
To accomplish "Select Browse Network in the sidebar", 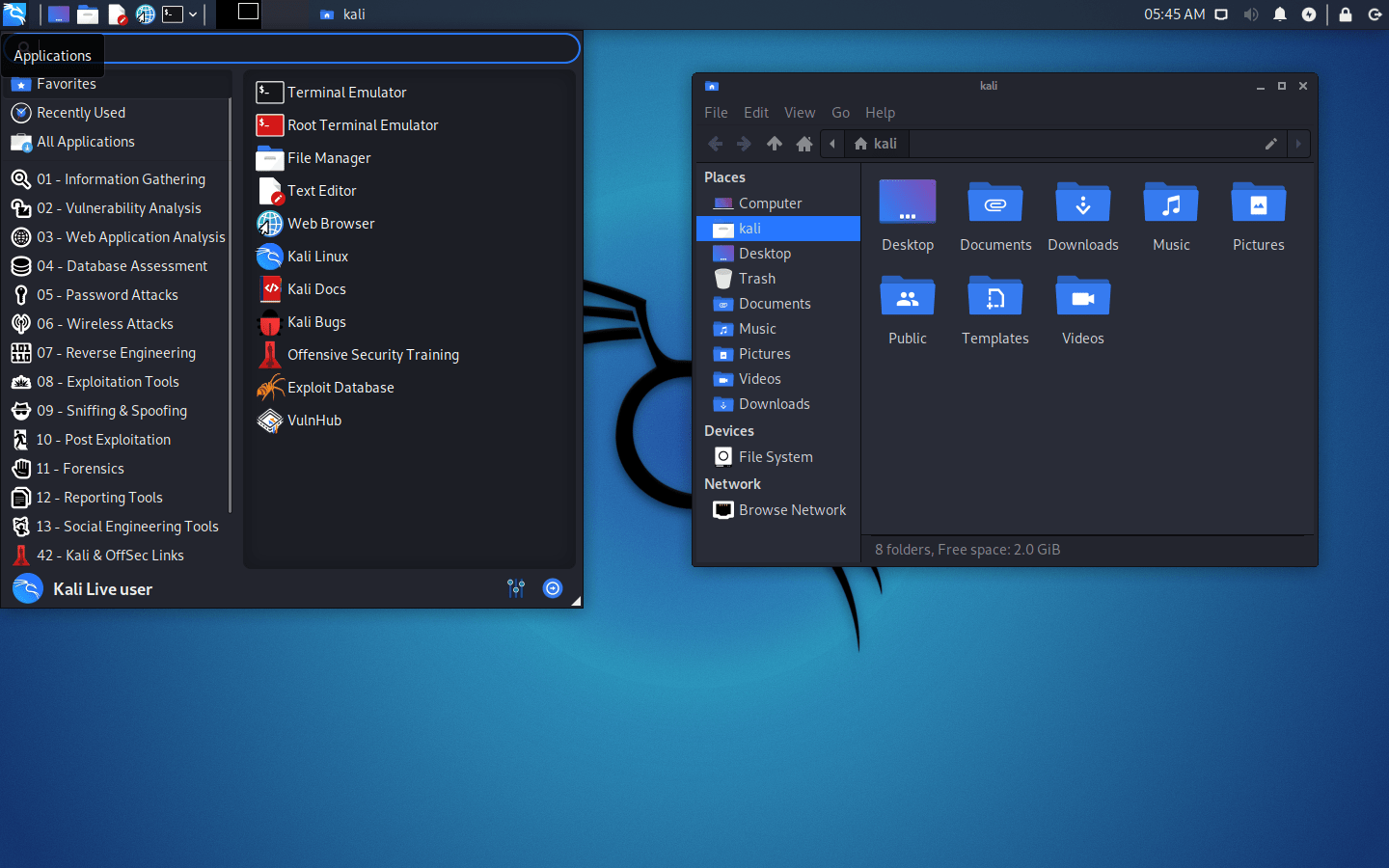I will (x=791, y=510).
